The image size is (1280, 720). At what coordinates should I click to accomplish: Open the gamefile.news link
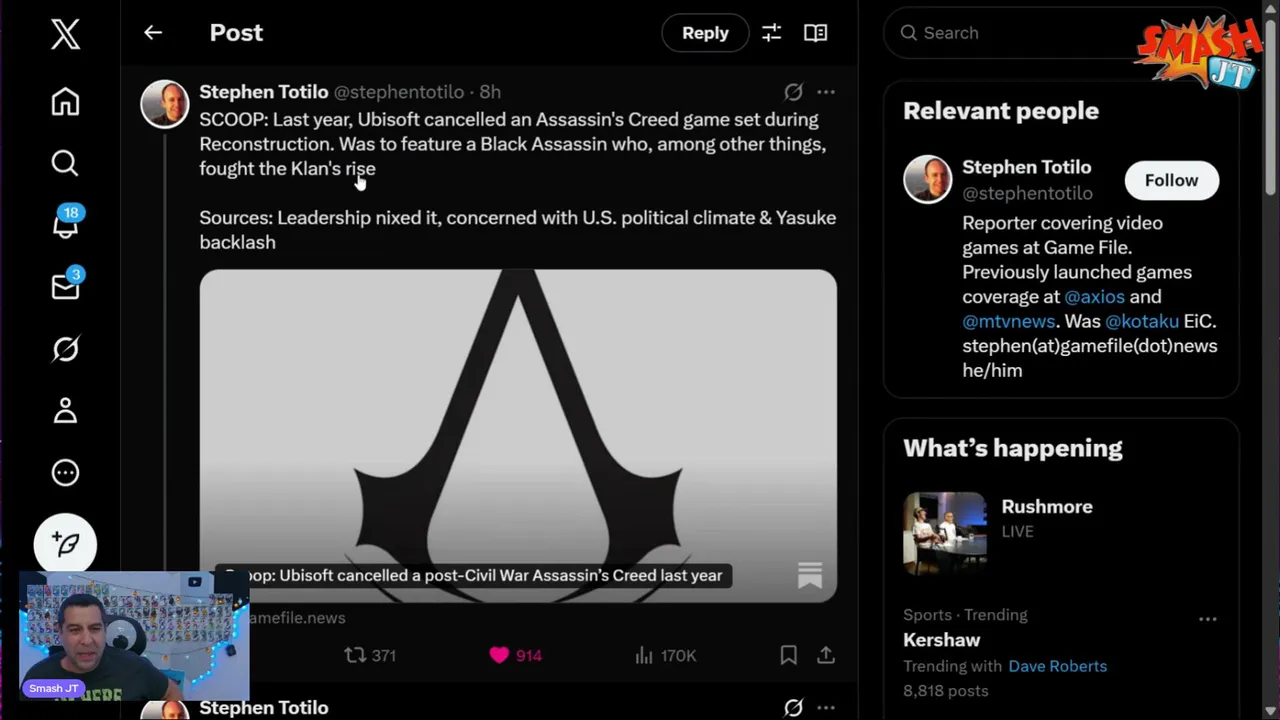tap(295, 617)
